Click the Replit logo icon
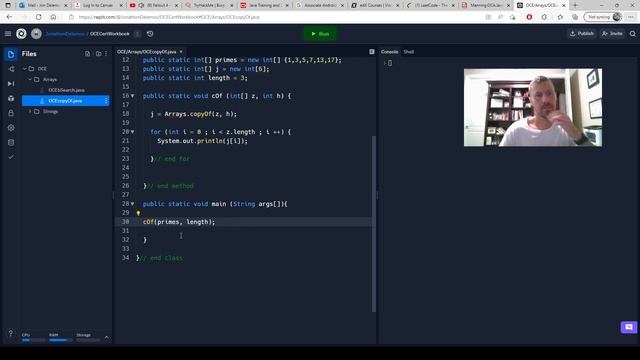This screenshot has height=360, width=640. (21, 34)
